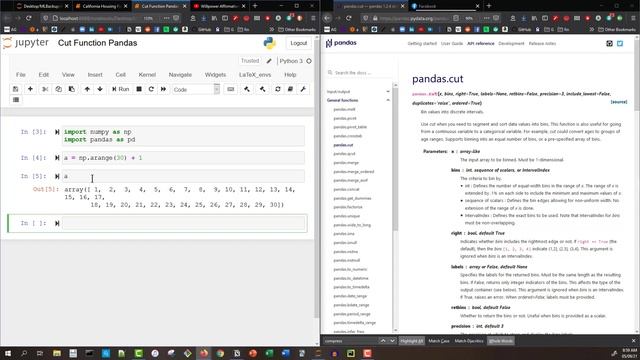Click the pandas logo on docs page
This screenshot has height=360, width=640.
coord(341,43)
